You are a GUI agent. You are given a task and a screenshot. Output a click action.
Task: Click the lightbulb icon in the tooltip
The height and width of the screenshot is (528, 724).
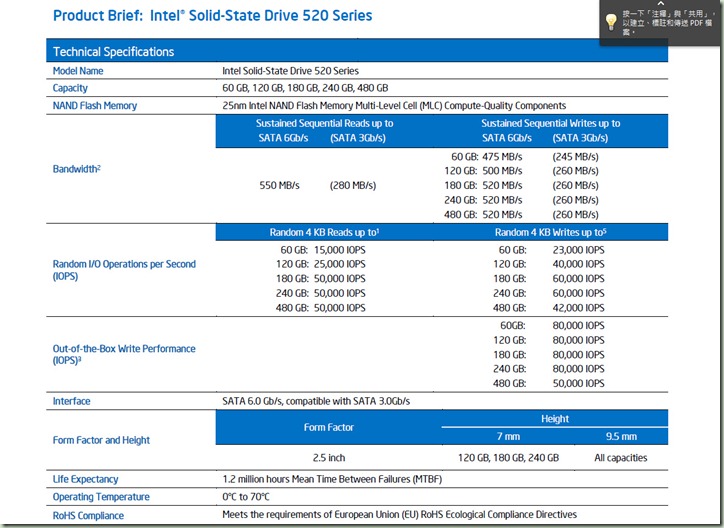(611, 22)
